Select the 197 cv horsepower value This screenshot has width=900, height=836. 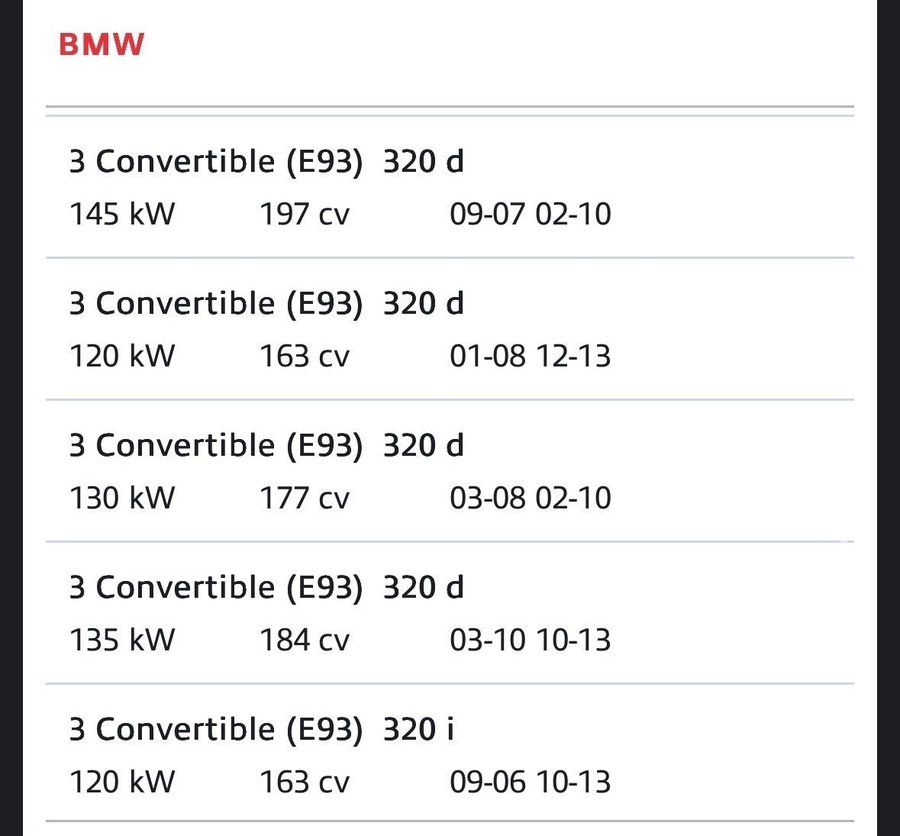tap(304, 214)
